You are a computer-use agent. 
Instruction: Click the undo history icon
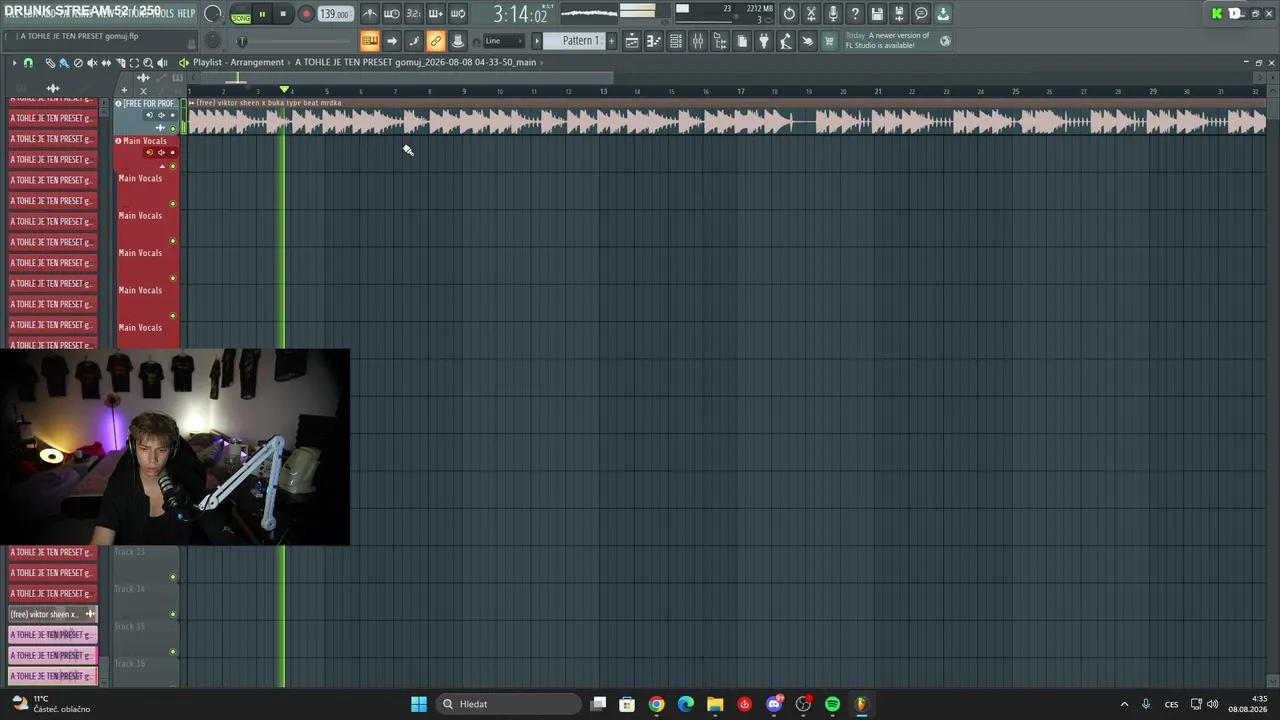coord(789,14)
